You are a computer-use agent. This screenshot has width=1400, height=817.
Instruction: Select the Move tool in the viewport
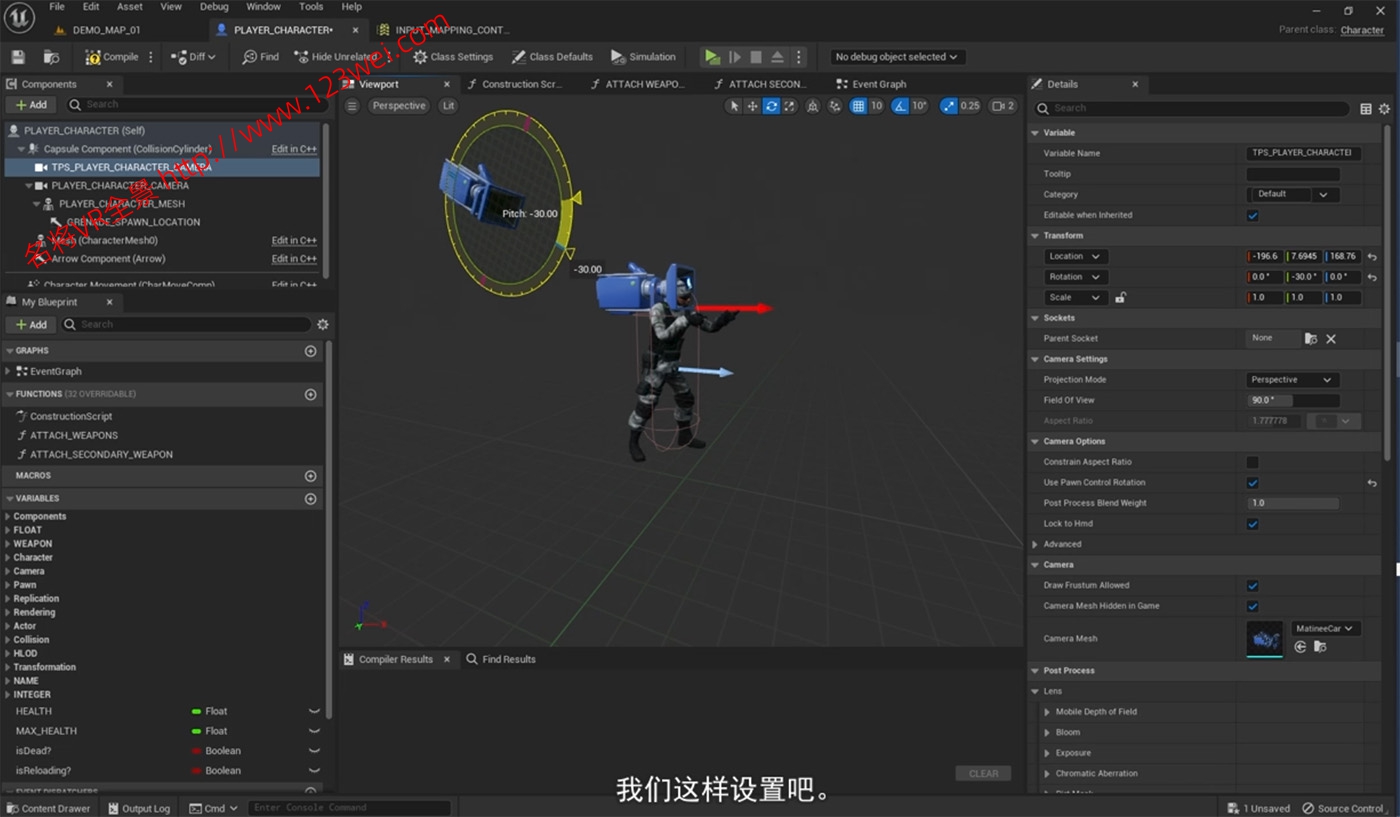tap(751, 106)
